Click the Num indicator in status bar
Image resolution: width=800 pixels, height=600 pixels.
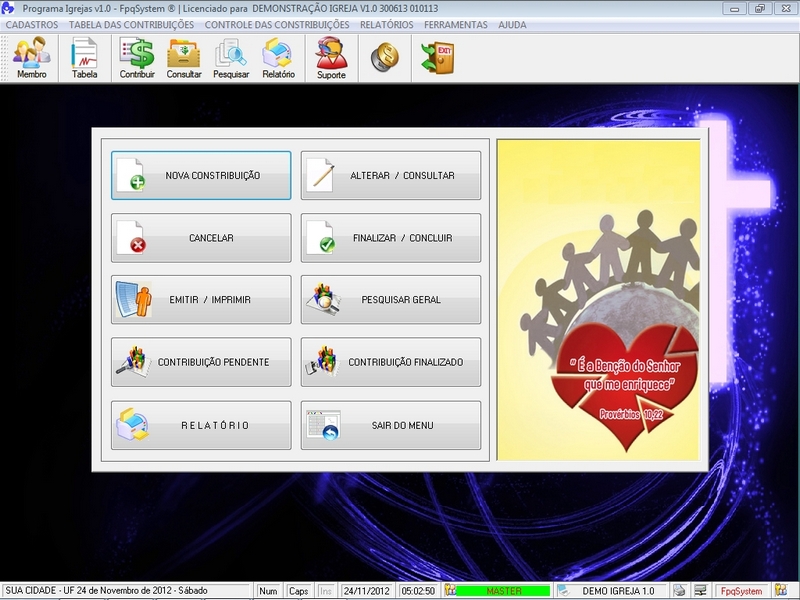coord(268,591)
